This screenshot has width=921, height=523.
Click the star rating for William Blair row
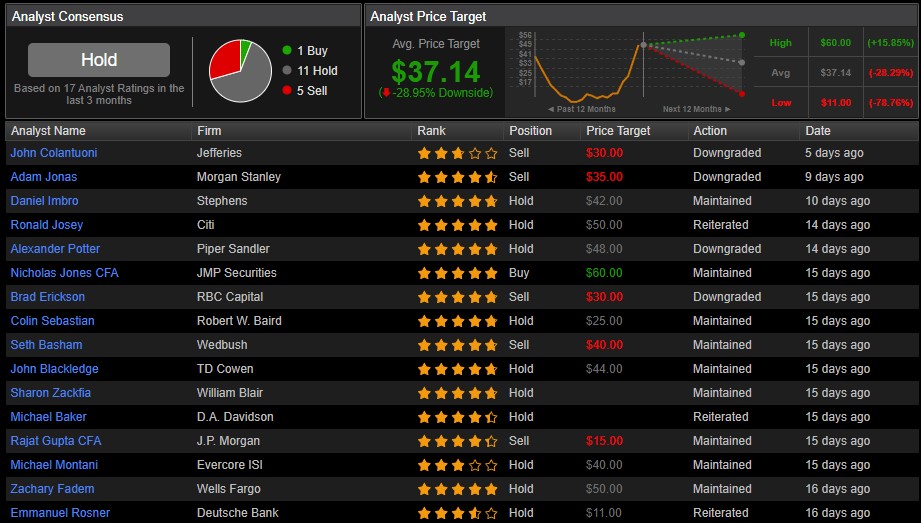click(x=458, y=394)
